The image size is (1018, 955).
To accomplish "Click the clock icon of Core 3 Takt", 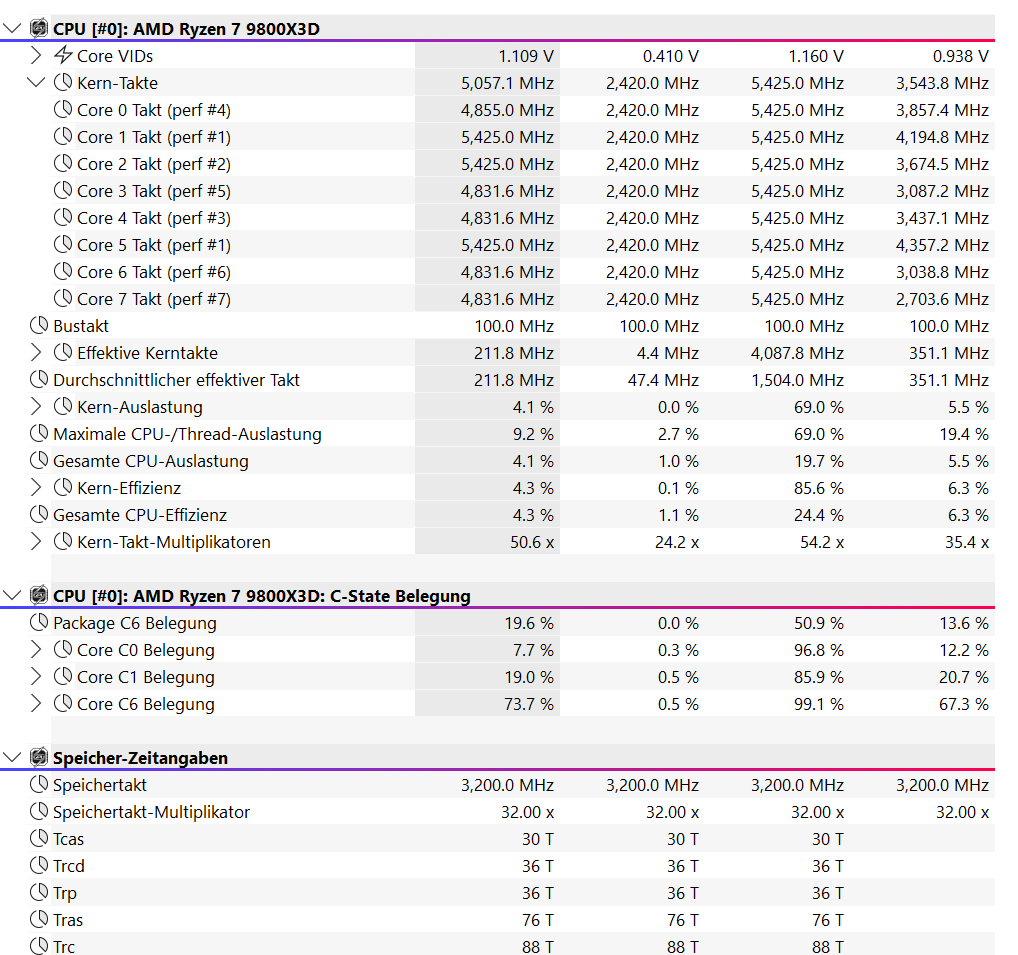I will pos(63,190).
